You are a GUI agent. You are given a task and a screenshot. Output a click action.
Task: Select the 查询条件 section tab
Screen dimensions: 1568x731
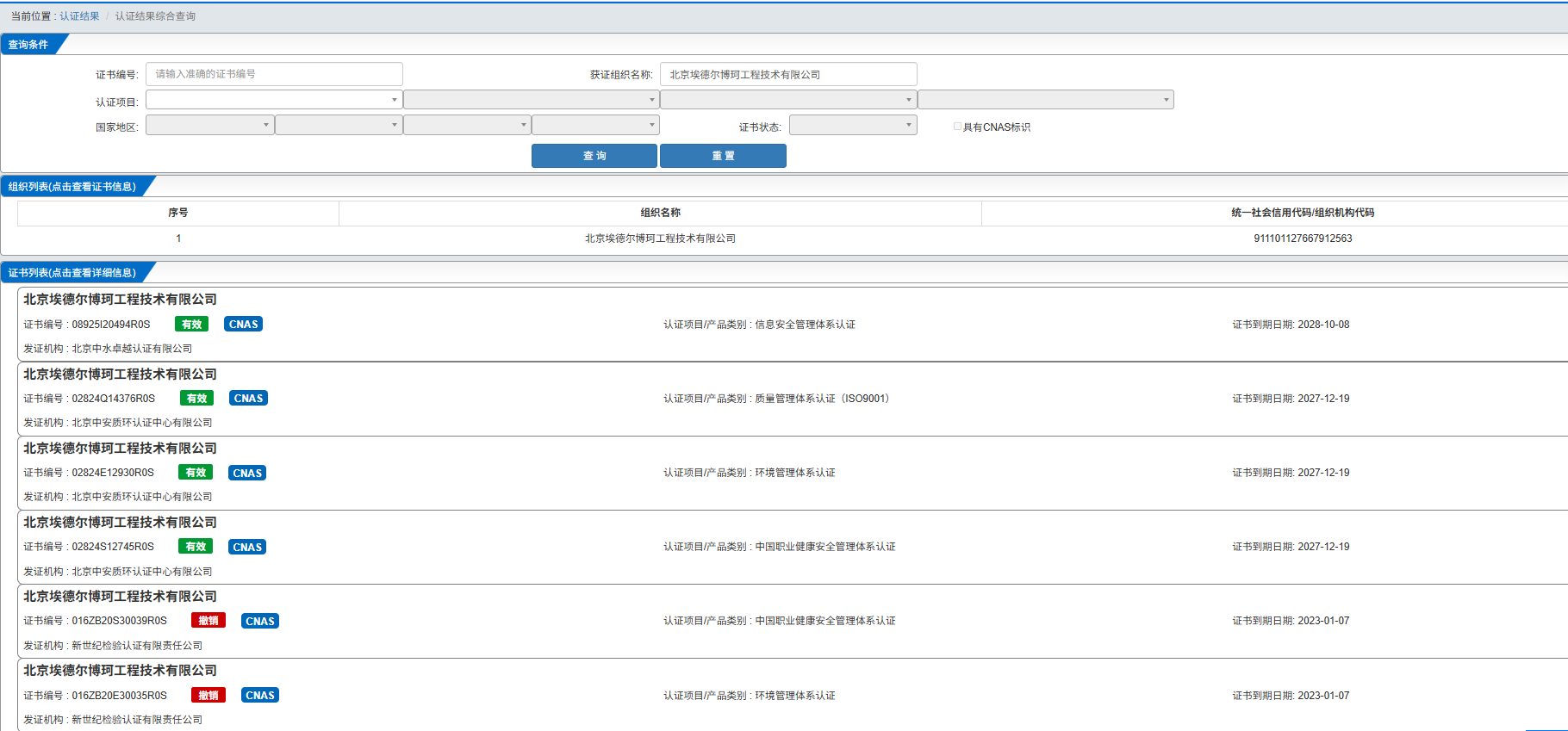coord(28,45)
